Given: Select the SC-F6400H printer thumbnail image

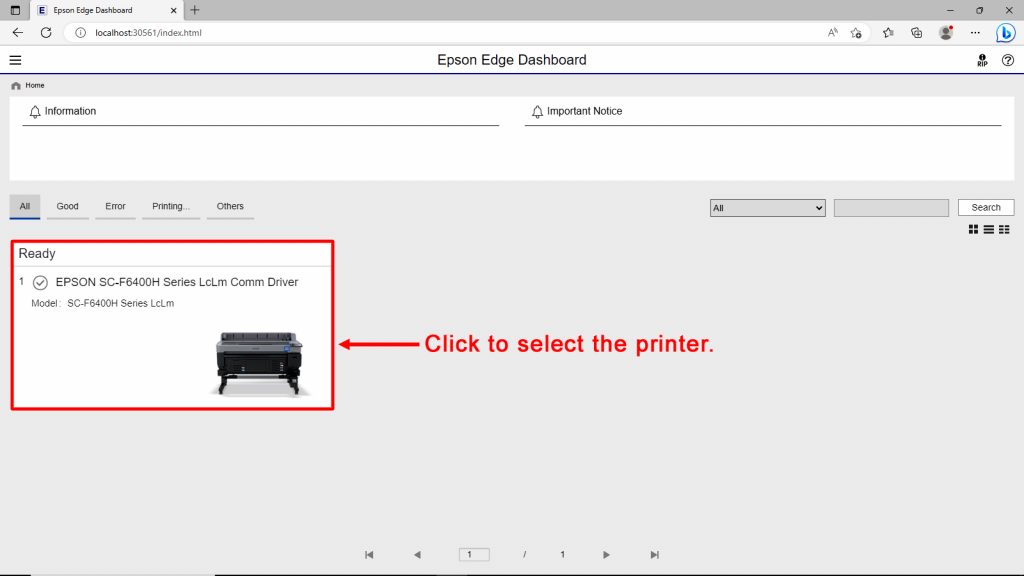Looking at the screenshot, I should pyautogui.click(x=260, y=363).
